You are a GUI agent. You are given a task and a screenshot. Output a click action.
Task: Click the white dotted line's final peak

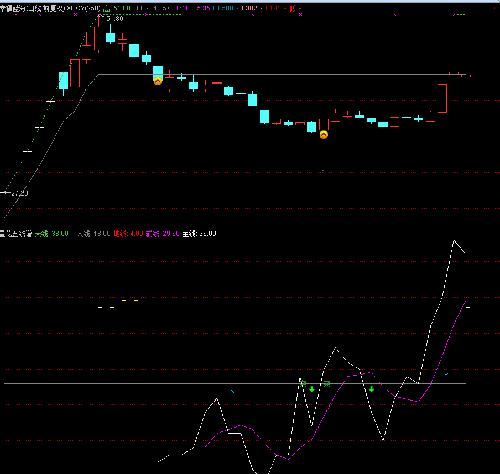point(454,240)
